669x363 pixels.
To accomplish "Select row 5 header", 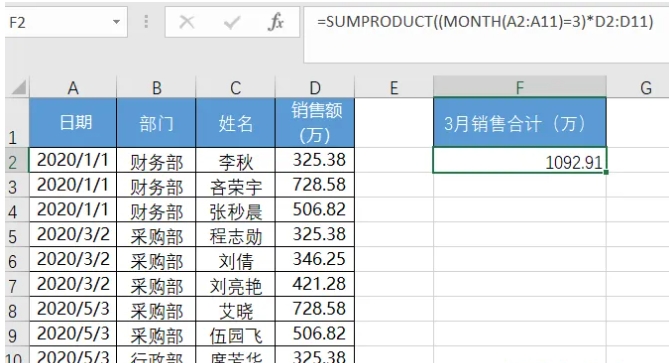I will point(17,235).
